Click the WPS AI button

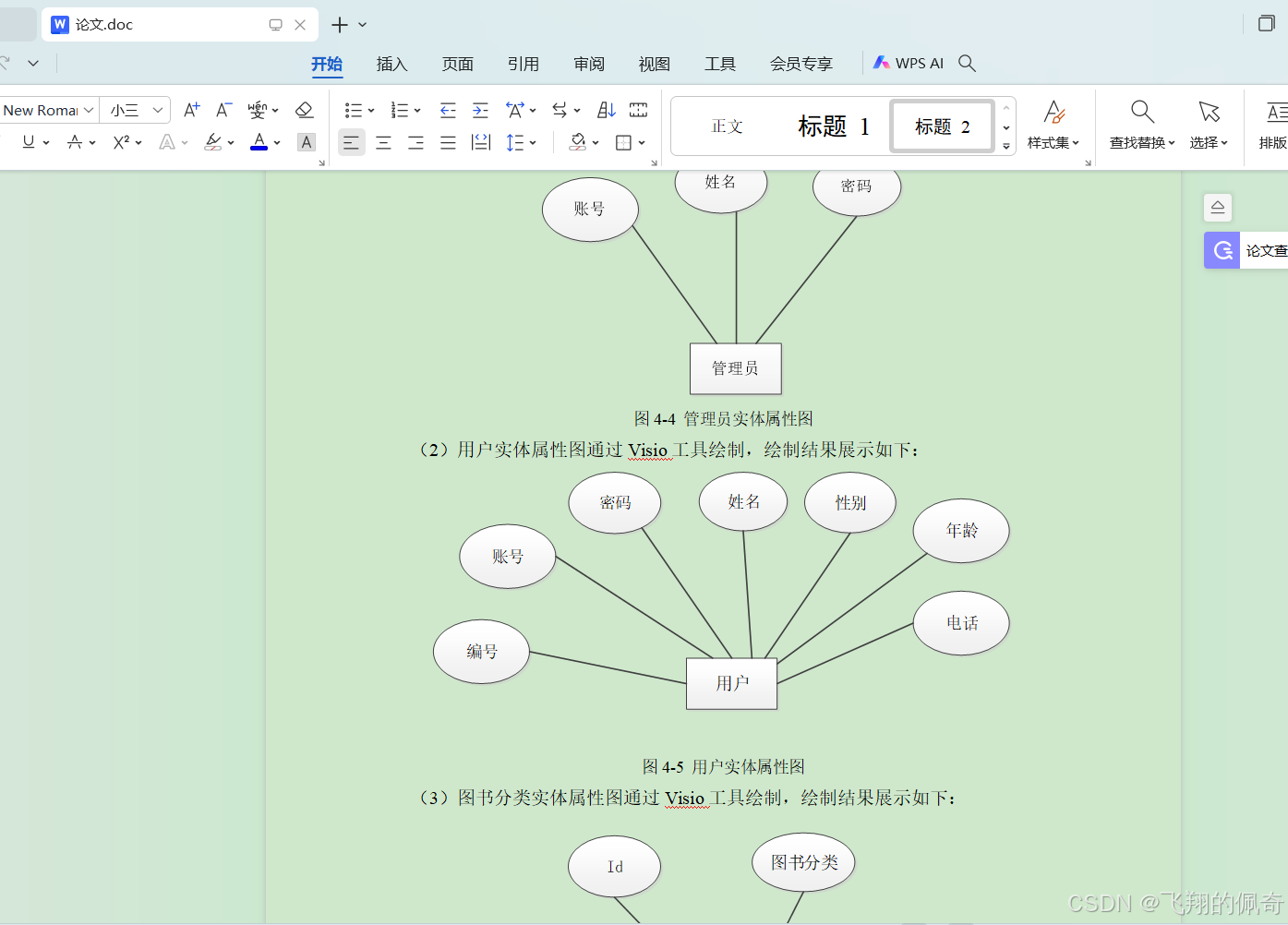pos(909,63)
